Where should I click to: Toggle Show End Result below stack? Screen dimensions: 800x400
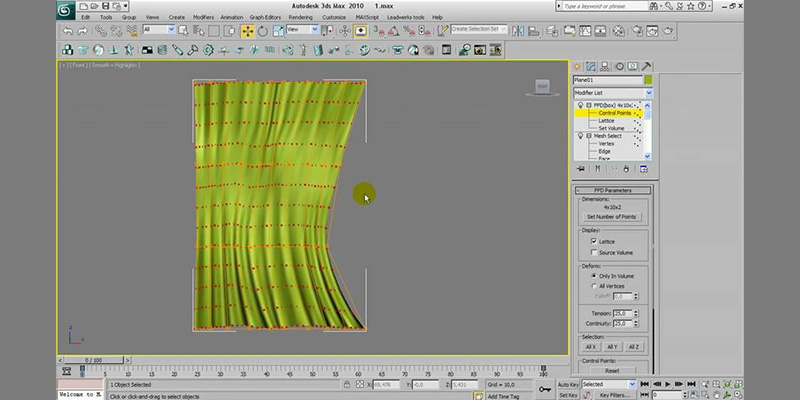(x=597, y=169)
